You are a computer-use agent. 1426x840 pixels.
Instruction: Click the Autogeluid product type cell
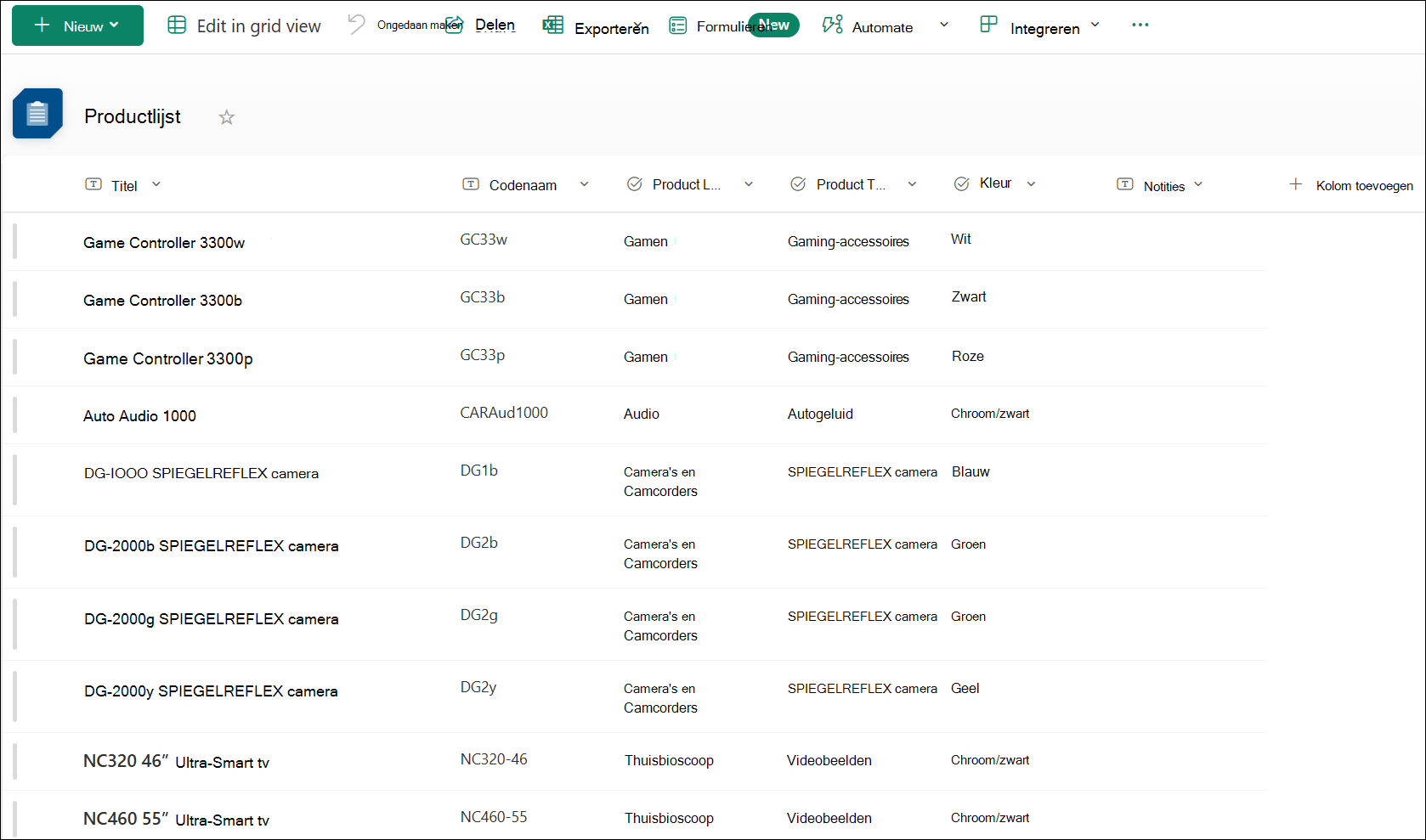point(820,414)
